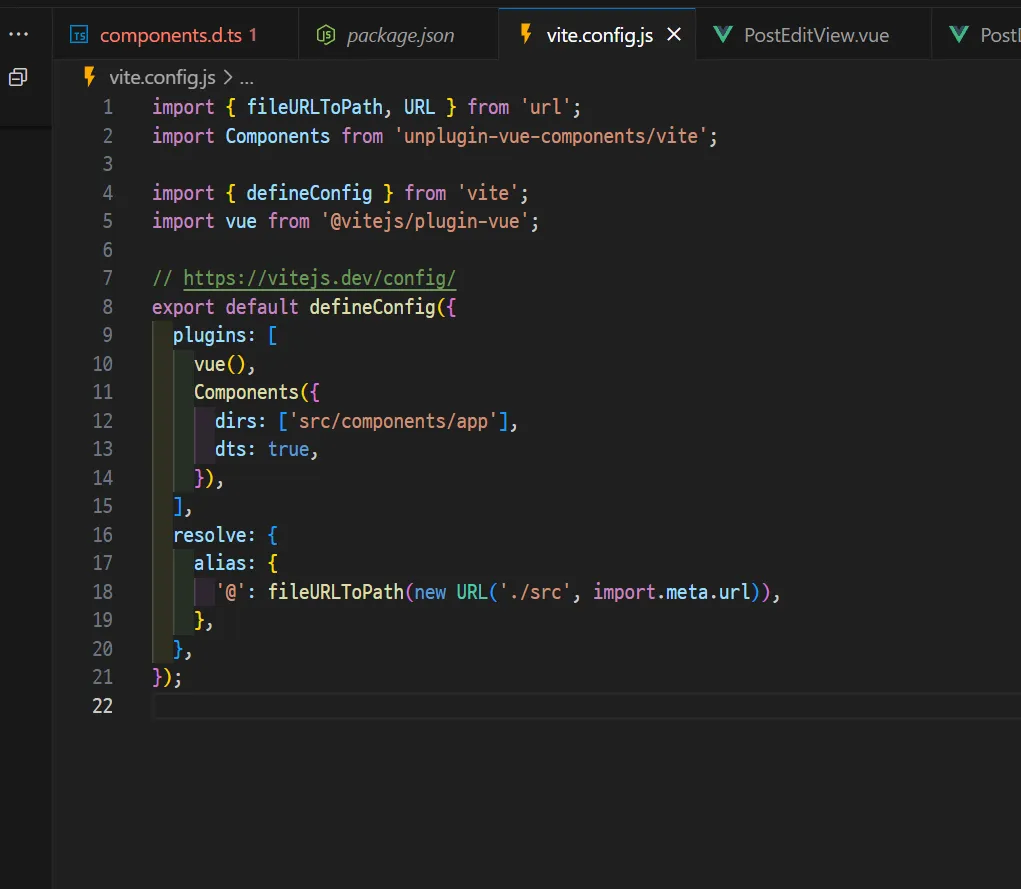
Task: Click vite.config.js in the breadcrumb
Action: click(x=162, y=78)
